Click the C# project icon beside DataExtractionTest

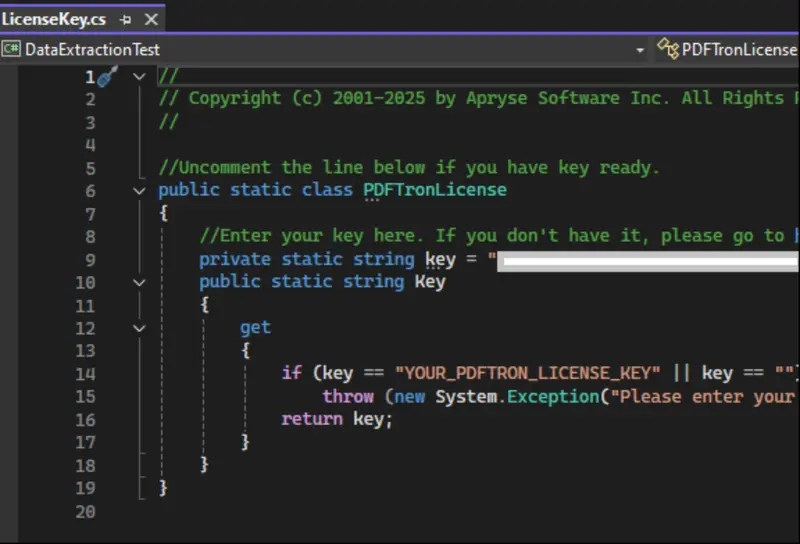click(x=11, y=49)
